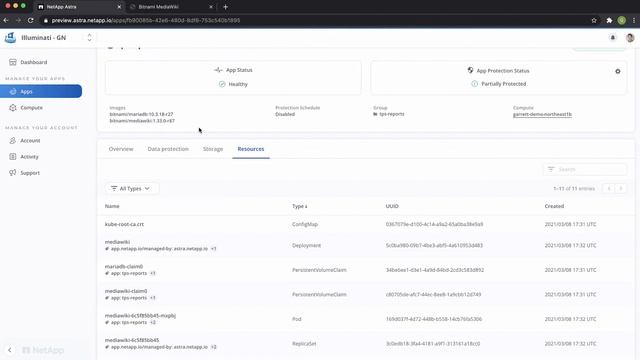640x360 pixels.
Task: Switch to the Bitnami MediaWiki browser tab
Action: click(x=171, y=7)
